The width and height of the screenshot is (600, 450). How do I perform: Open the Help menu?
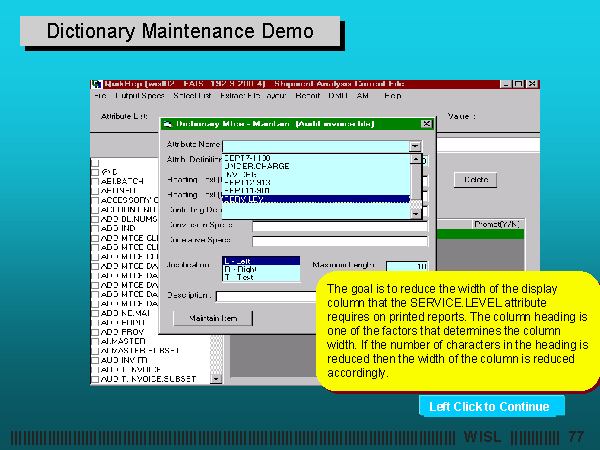392,97
